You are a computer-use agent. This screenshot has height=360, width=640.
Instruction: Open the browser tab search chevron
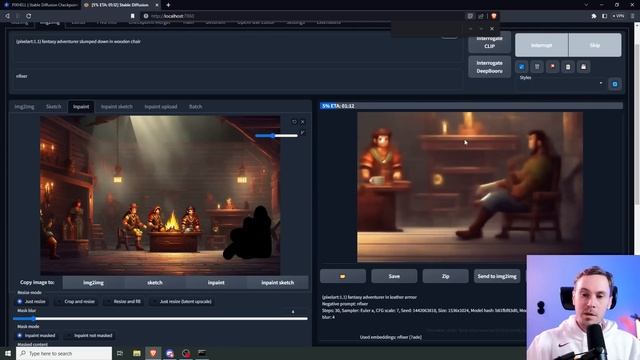[586, 5]
